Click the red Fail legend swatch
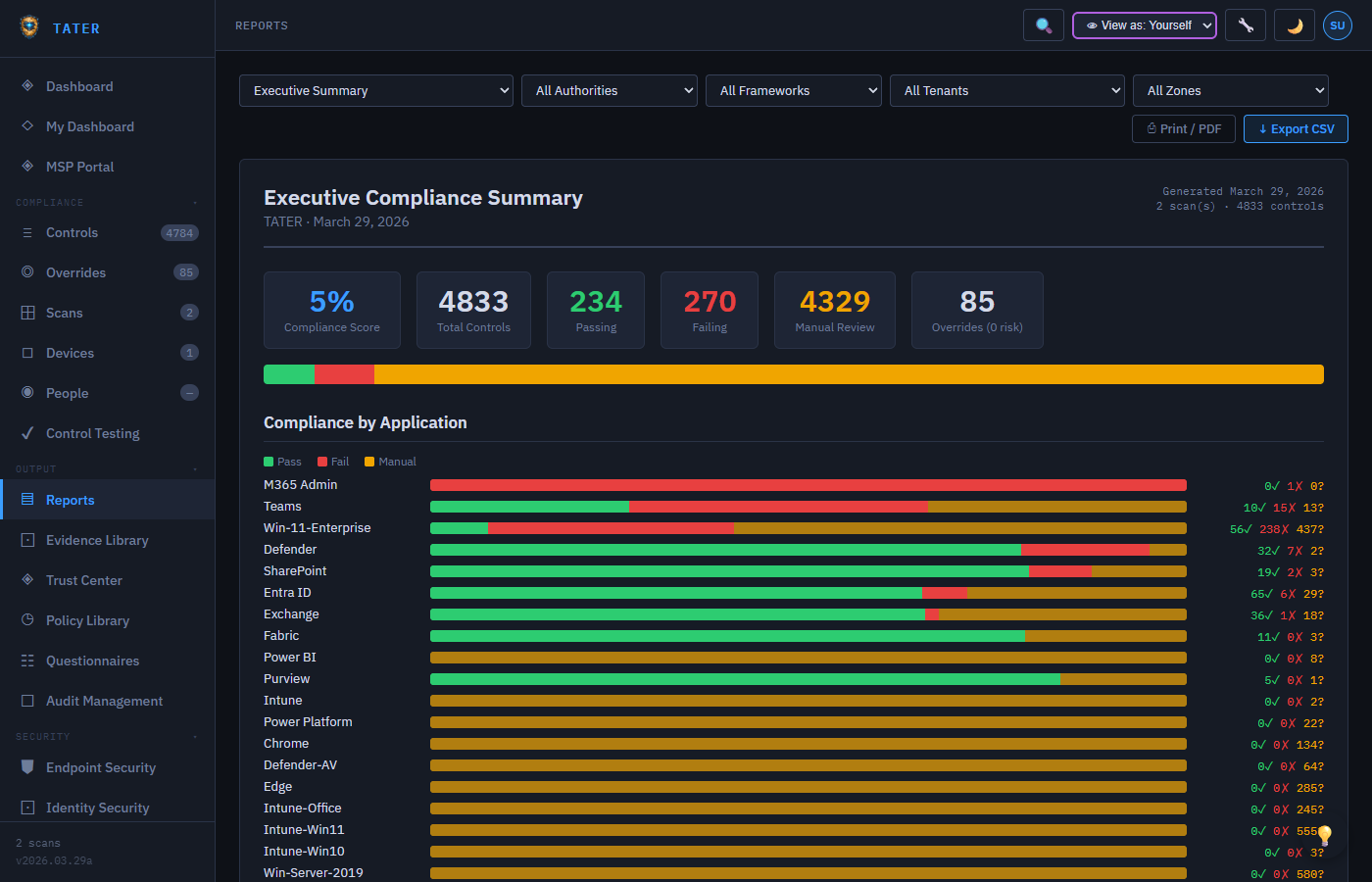The image size is (1372, 882). [322, 462]
